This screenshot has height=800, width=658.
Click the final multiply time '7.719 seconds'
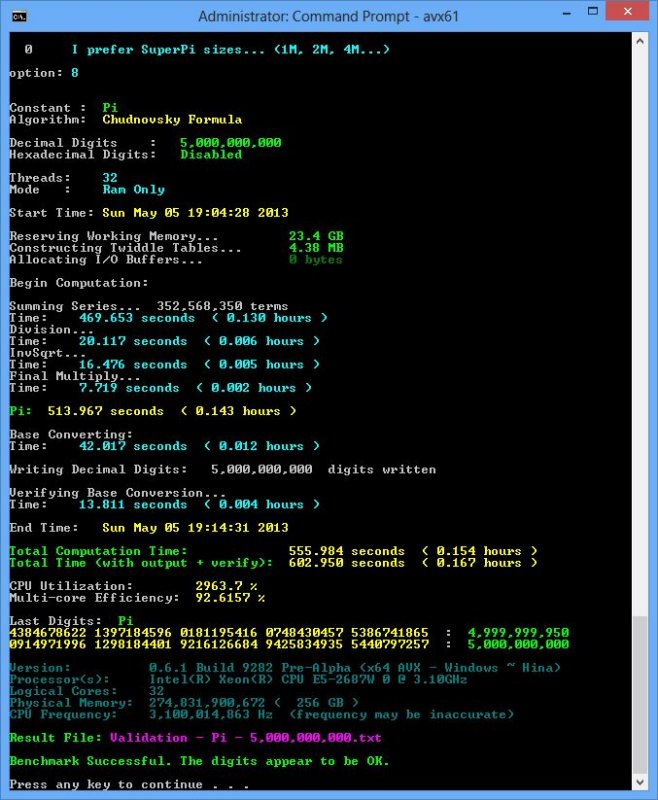pyautogui.click(x=129, y=388)
